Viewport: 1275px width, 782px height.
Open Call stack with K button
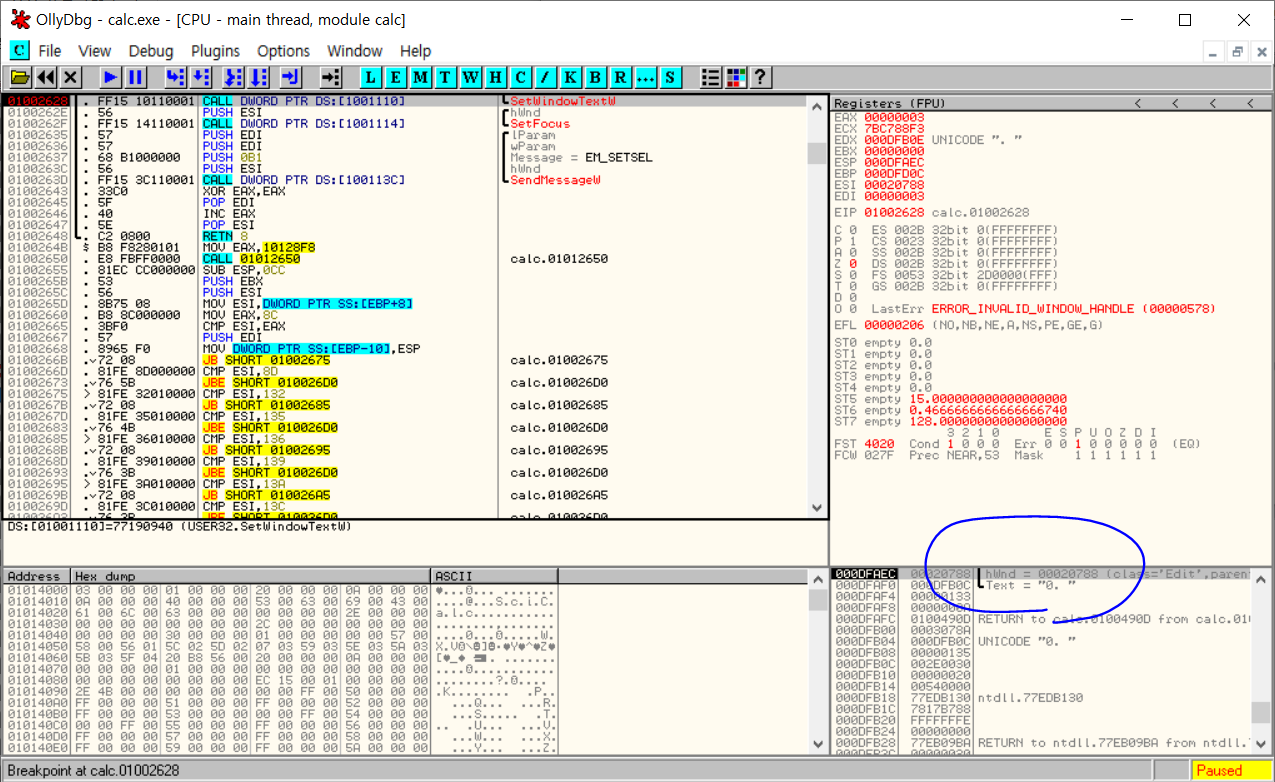[x=571, y=77]
